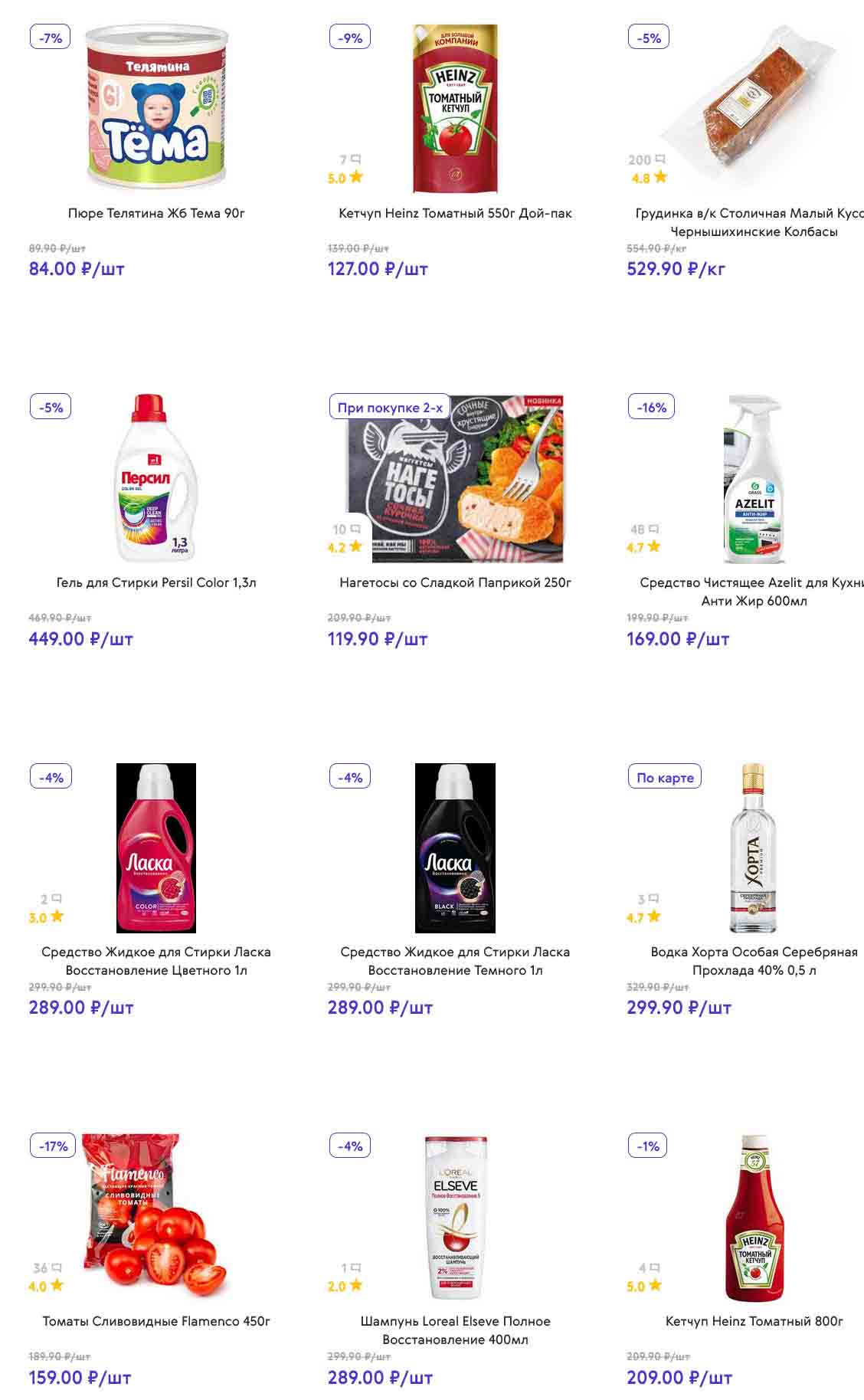The width and height of the screenshot is (864, 1400).
Task: Click the reviews comment icon for Elseve shampoo
Action: 355,1268
